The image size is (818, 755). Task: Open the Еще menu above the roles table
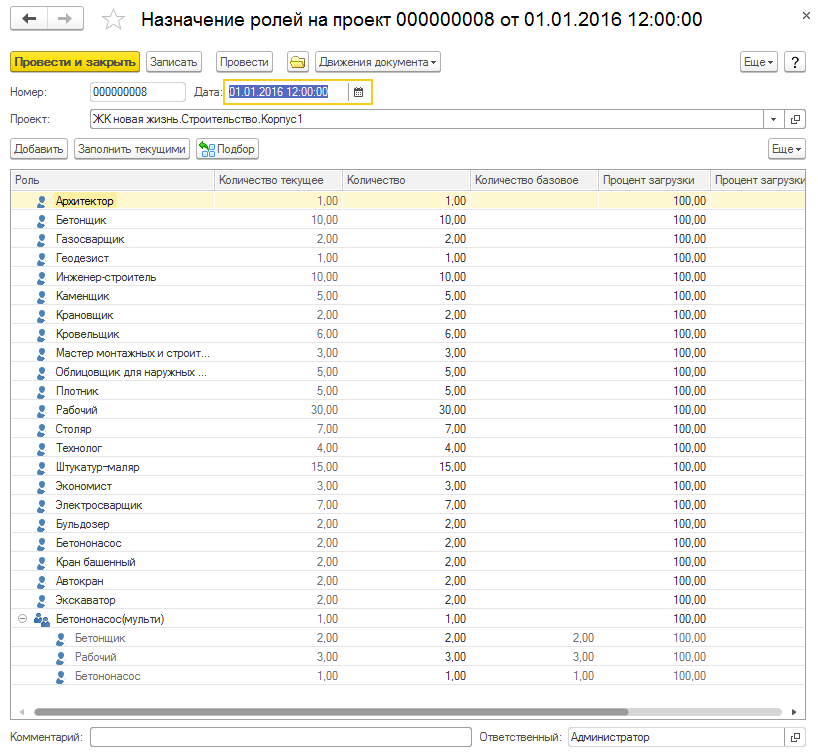786,149
